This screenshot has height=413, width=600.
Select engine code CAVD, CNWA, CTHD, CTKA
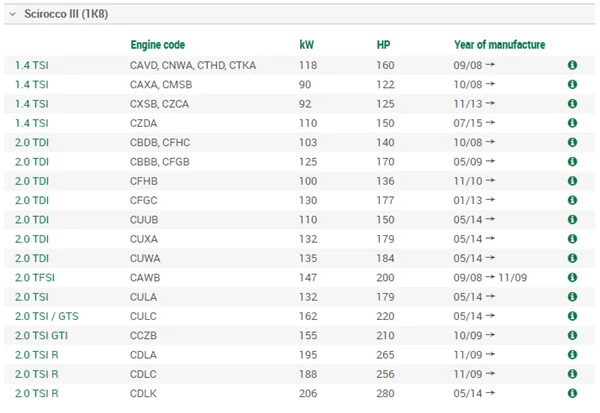coord(193,65)
